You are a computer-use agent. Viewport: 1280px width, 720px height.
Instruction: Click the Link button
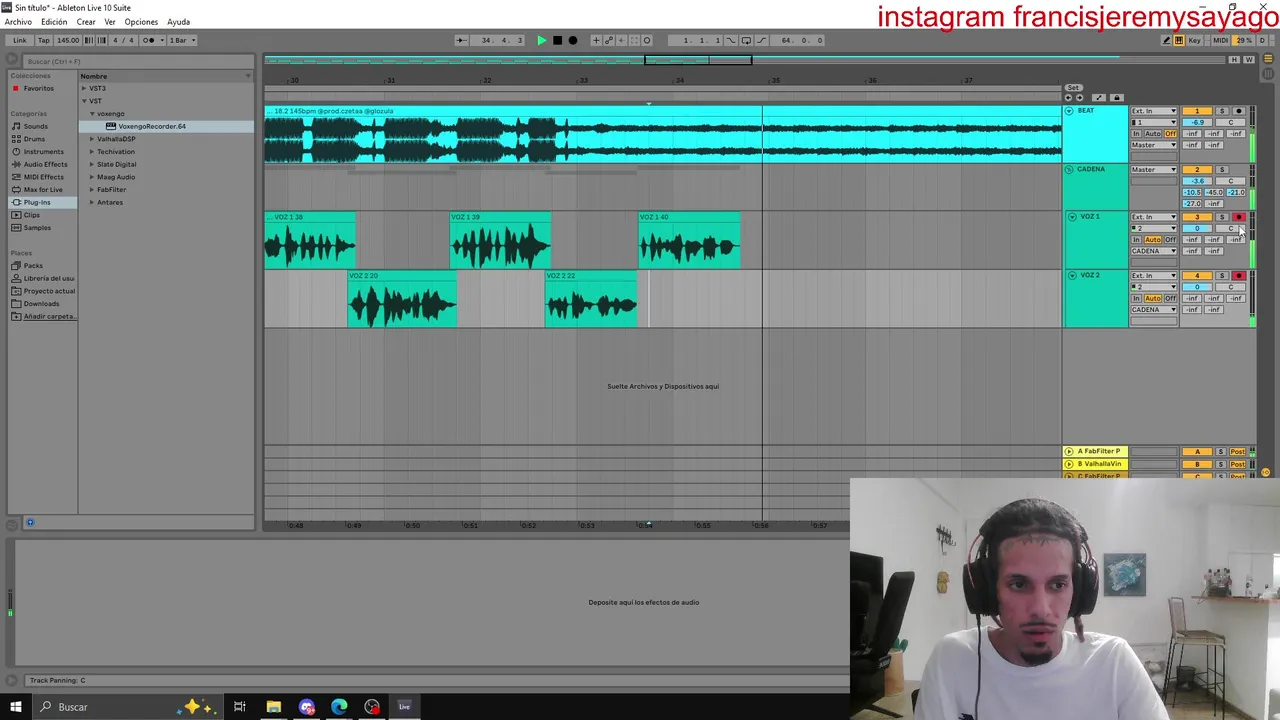click(19, 40)
